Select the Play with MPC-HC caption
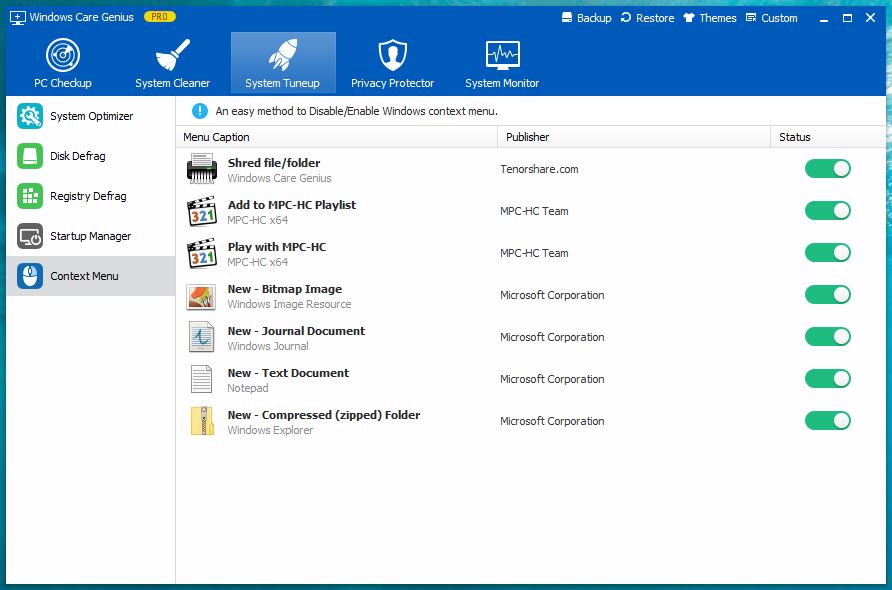 click(x=277, y=247)
